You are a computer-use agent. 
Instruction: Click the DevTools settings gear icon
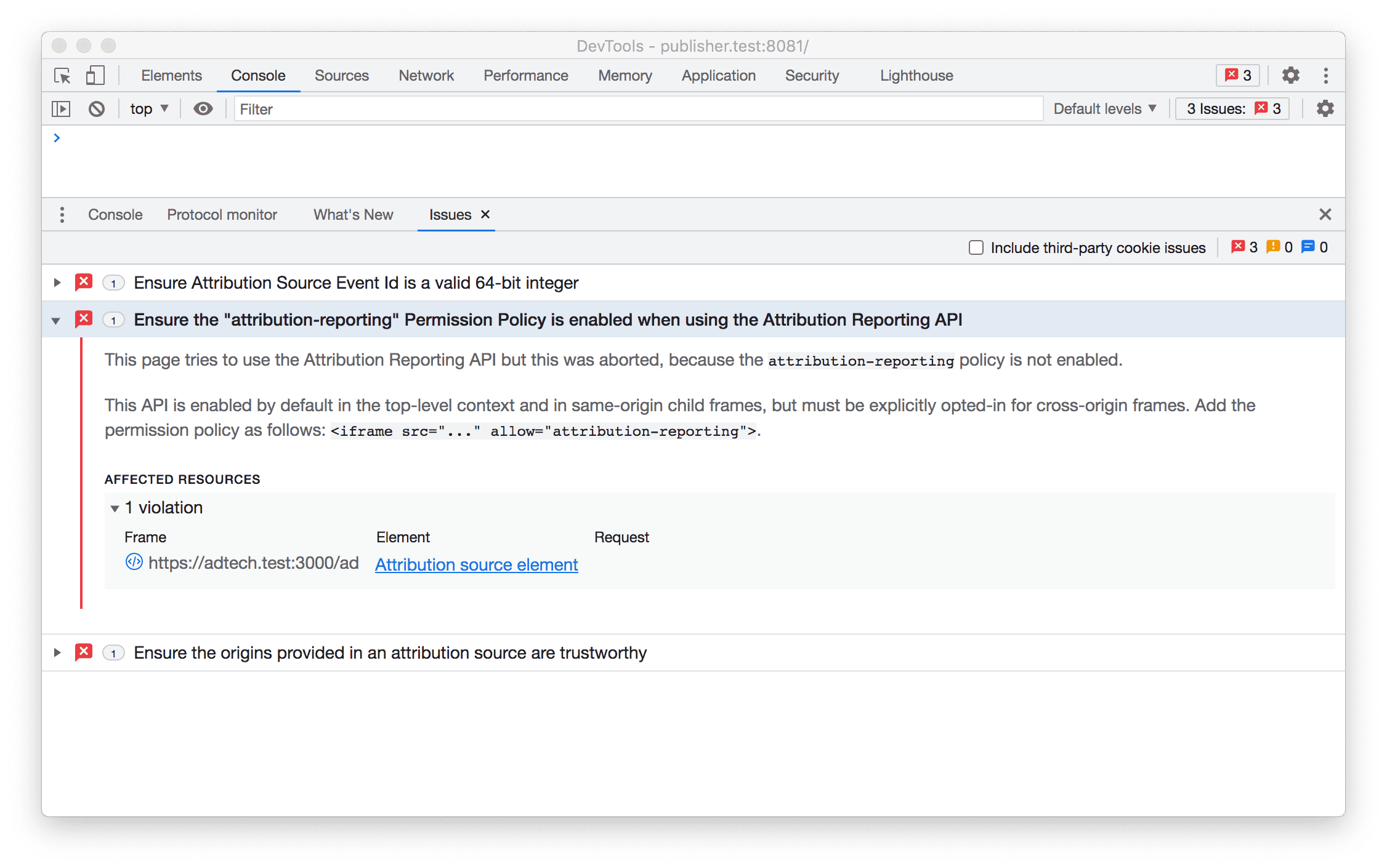click(x=1290, y=75)
